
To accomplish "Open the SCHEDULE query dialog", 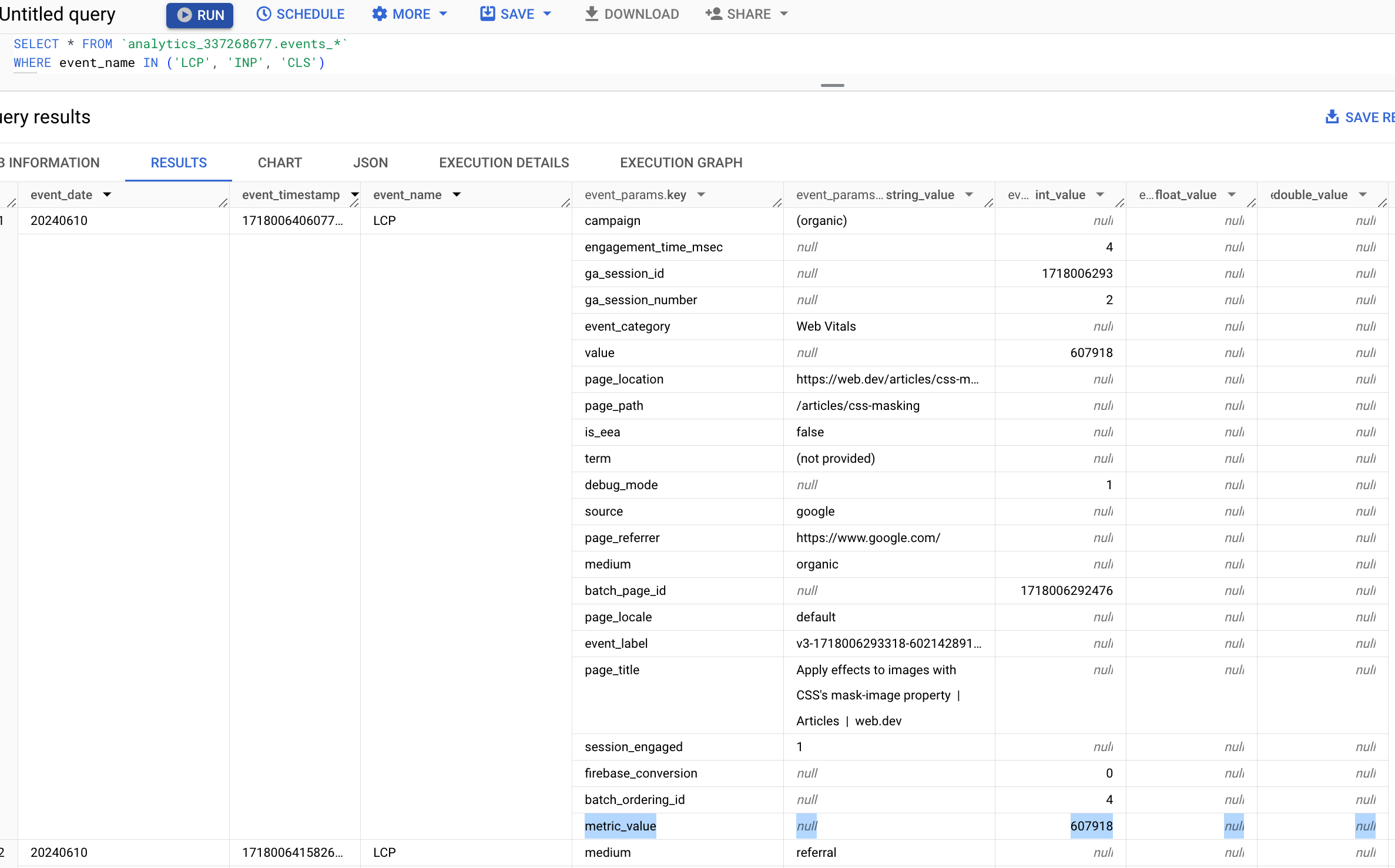I will [300, 13].
